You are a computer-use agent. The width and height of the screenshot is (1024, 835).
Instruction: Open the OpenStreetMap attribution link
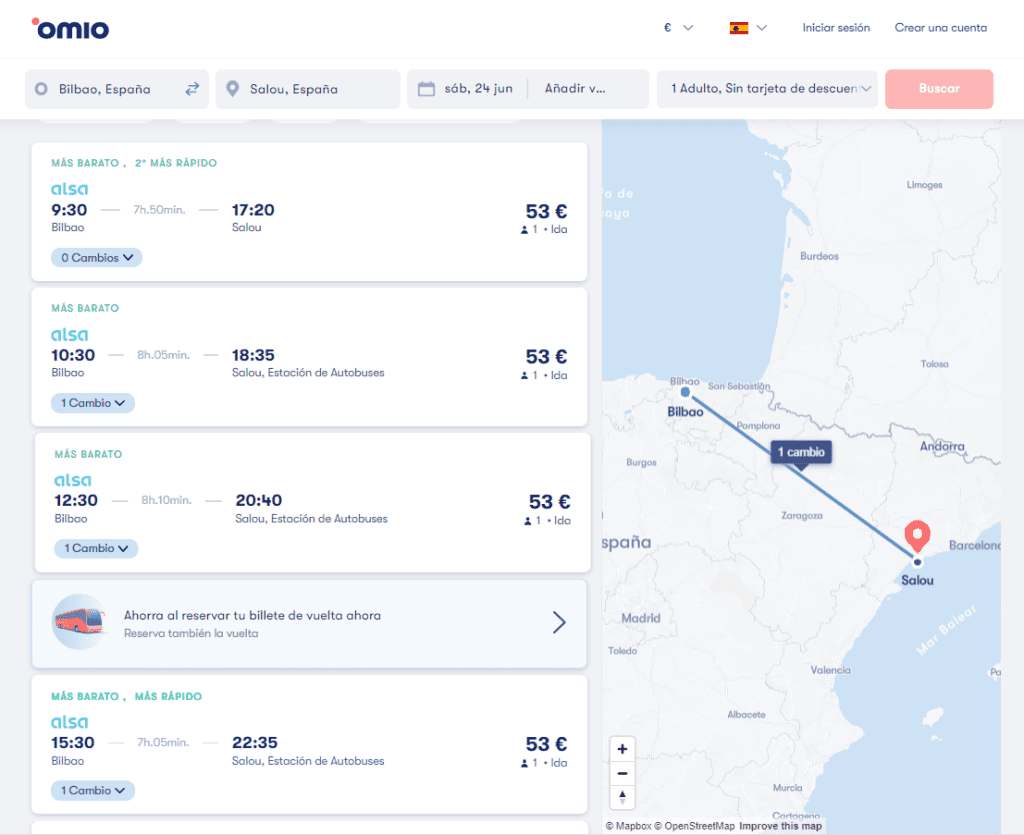pos(695,826)
